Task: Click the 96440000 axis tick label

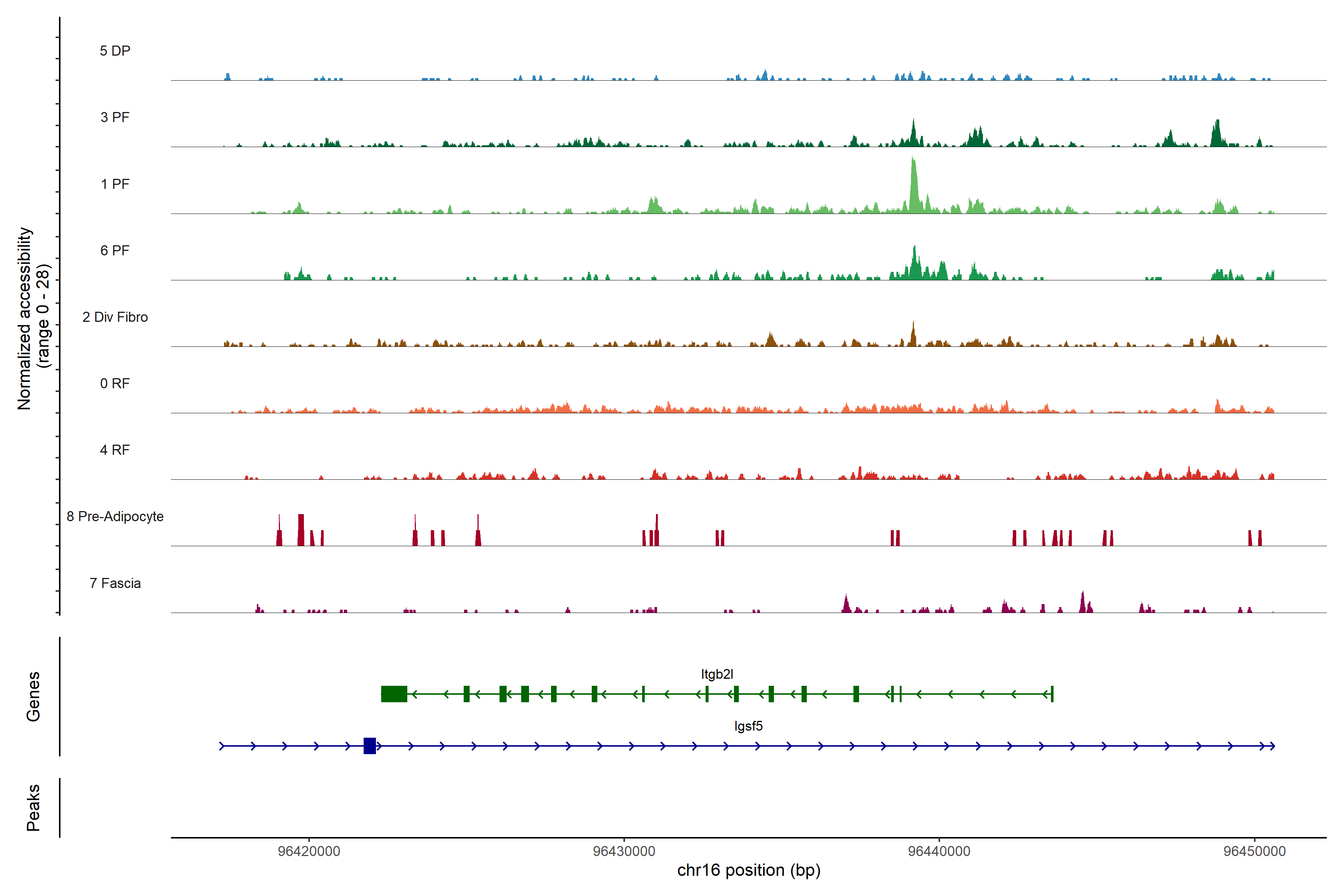Action: pos(939,851)
